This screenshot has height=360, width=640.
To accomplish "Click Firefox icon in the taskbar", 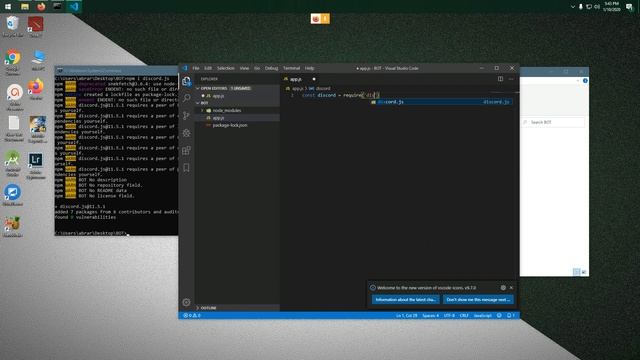I will click(x=41, y=7).
